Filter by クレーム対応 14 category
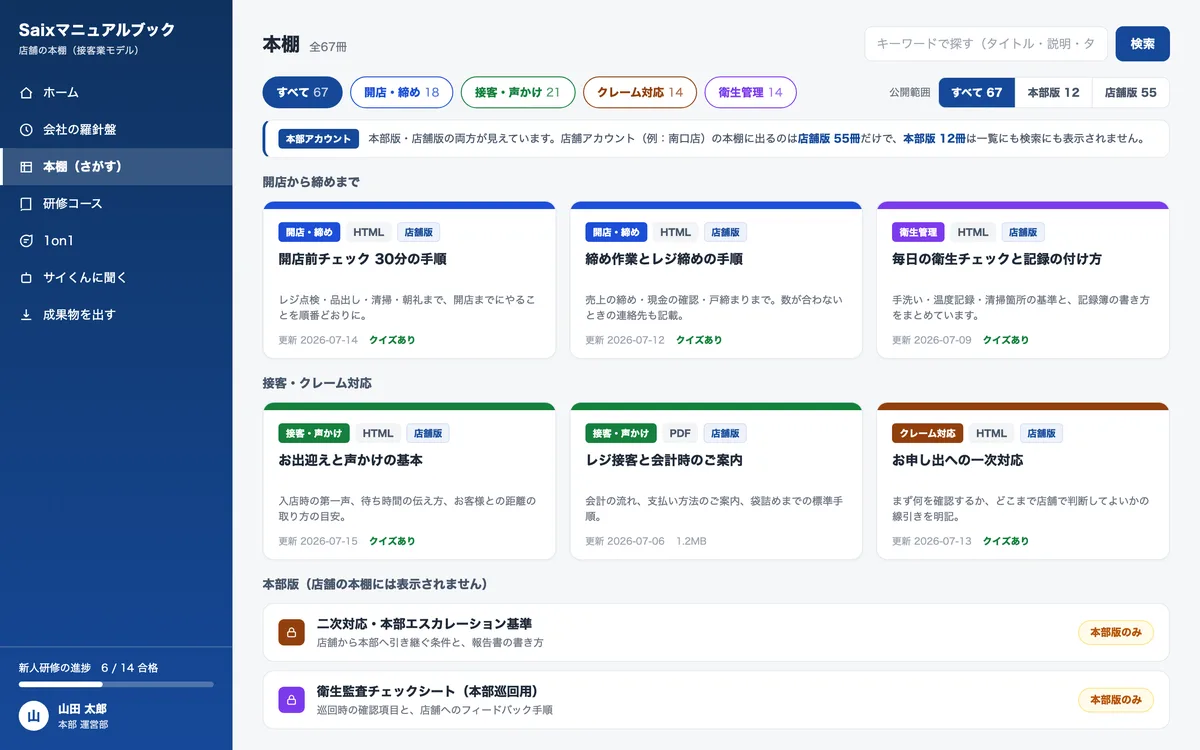 pos(640,92)
